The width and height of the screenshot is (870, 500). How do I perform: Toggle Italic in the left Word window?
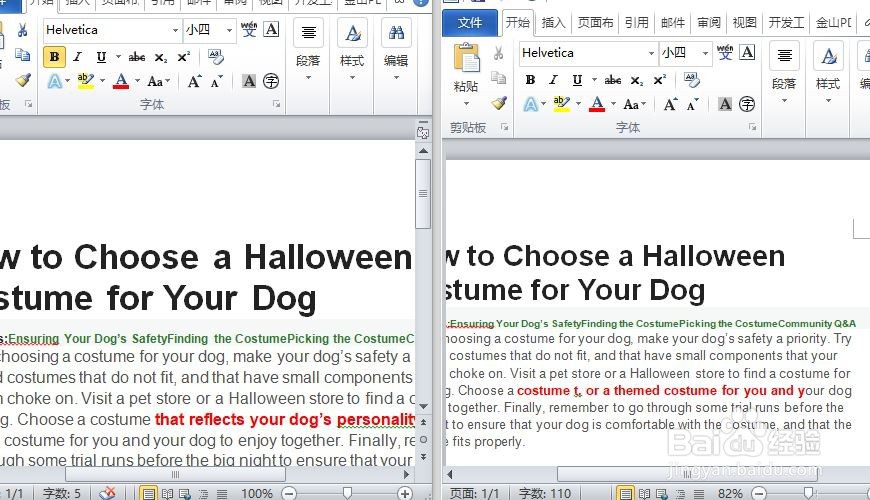click(x=77, y=57)
